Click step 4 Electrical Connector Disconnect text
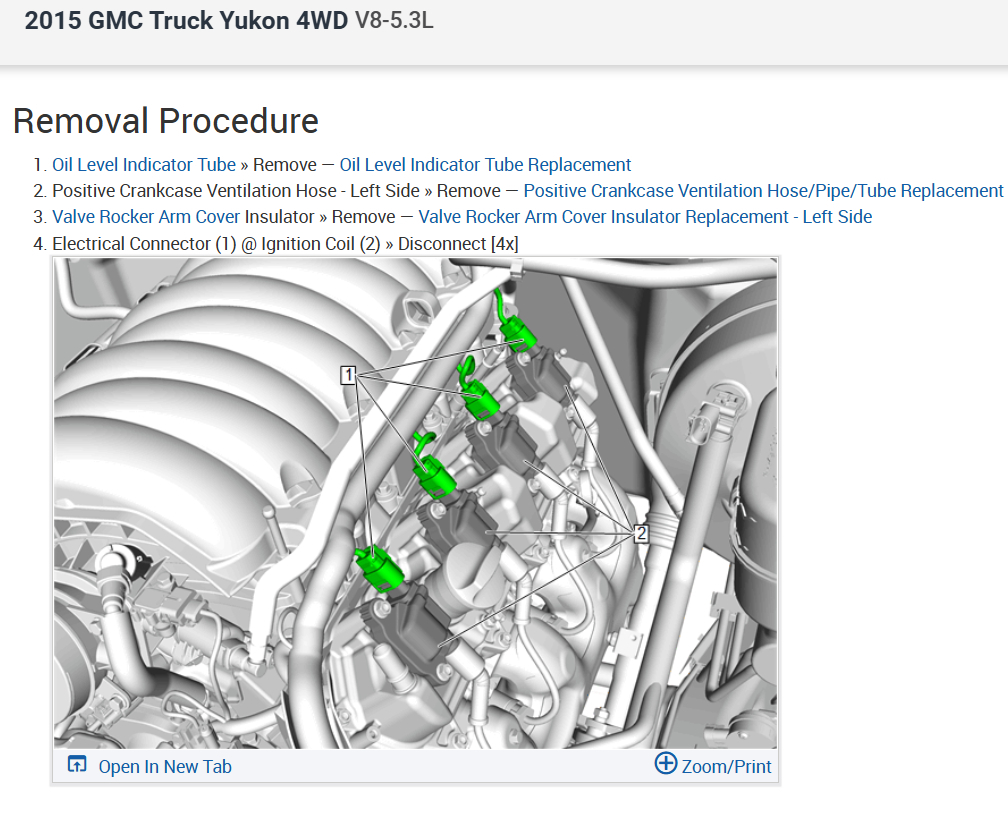Viewport: 1008px width, 825px height. point(285,244)
